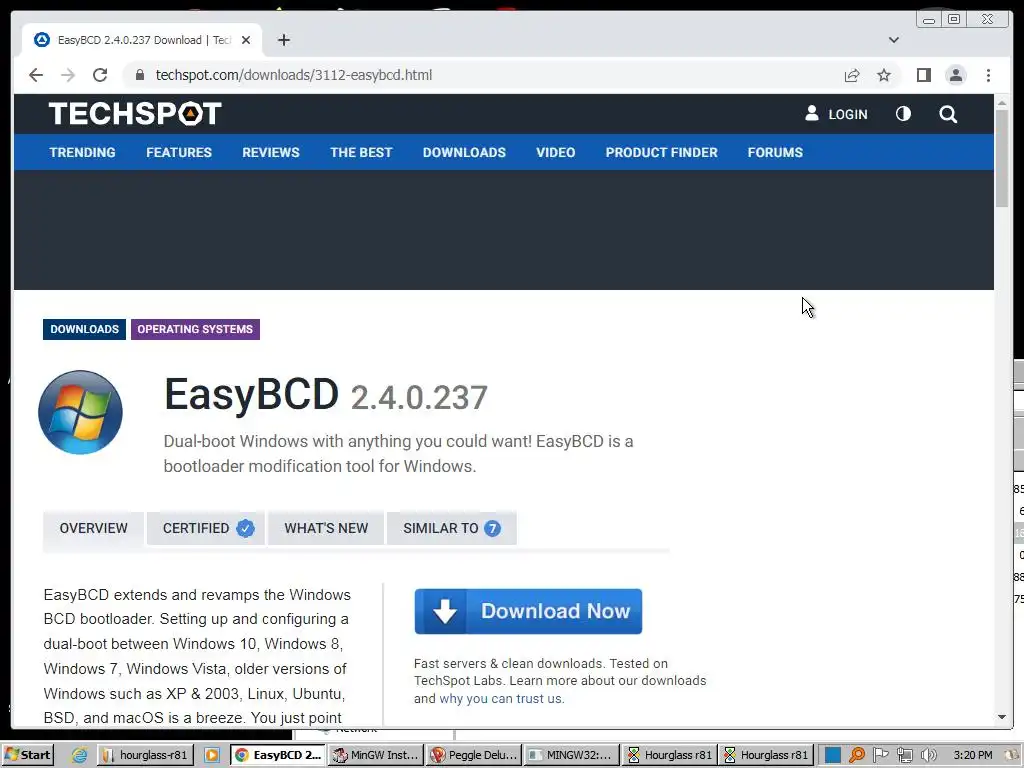Open the FORUMS nav item
Screen dimensions: 1024x768
(x=775, y=152)
